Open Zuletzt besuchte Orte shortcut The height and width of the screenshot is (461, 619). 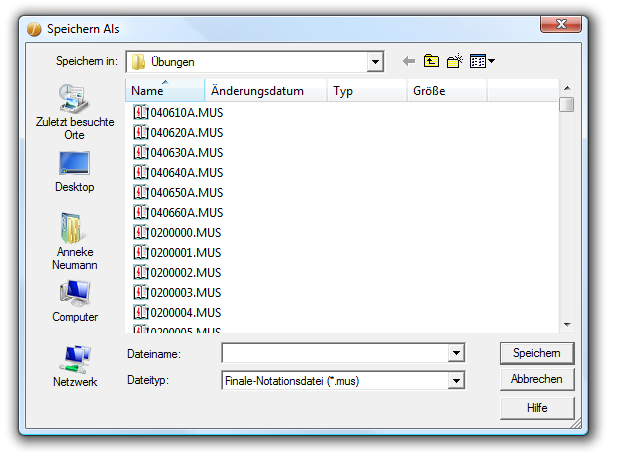pos(75,111)
